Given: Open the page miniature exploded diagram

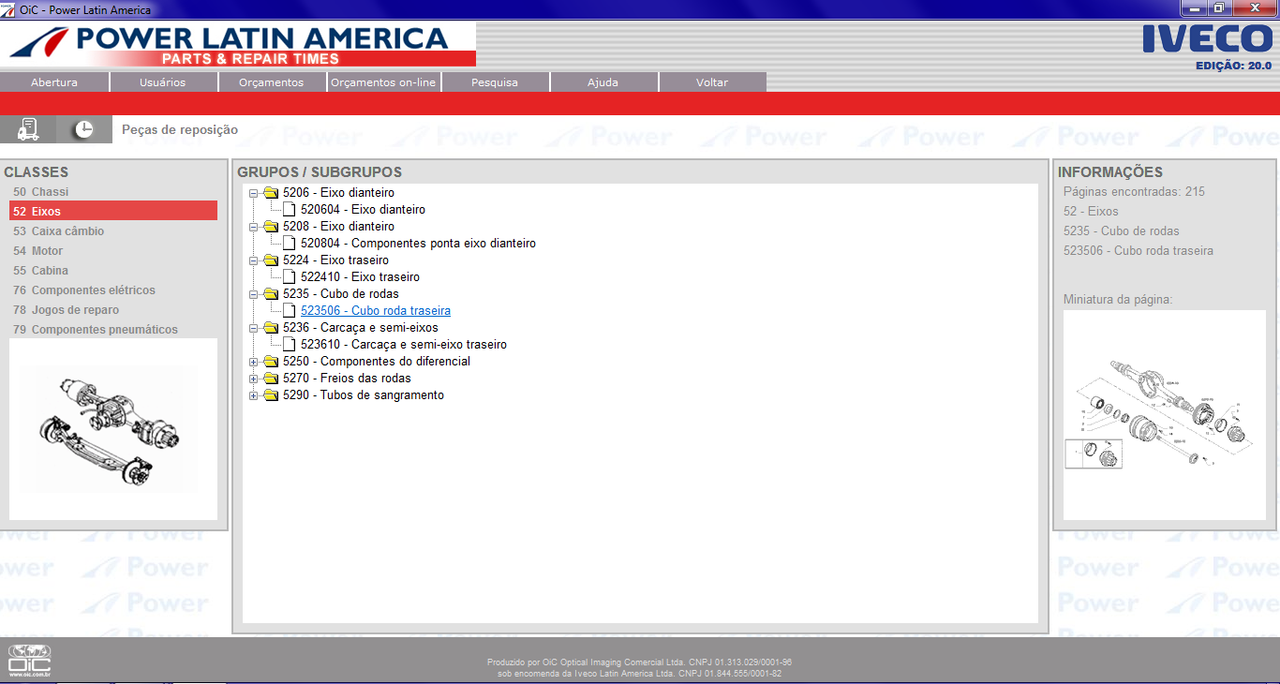Looking at the screenshot, I should [1164, 415].
